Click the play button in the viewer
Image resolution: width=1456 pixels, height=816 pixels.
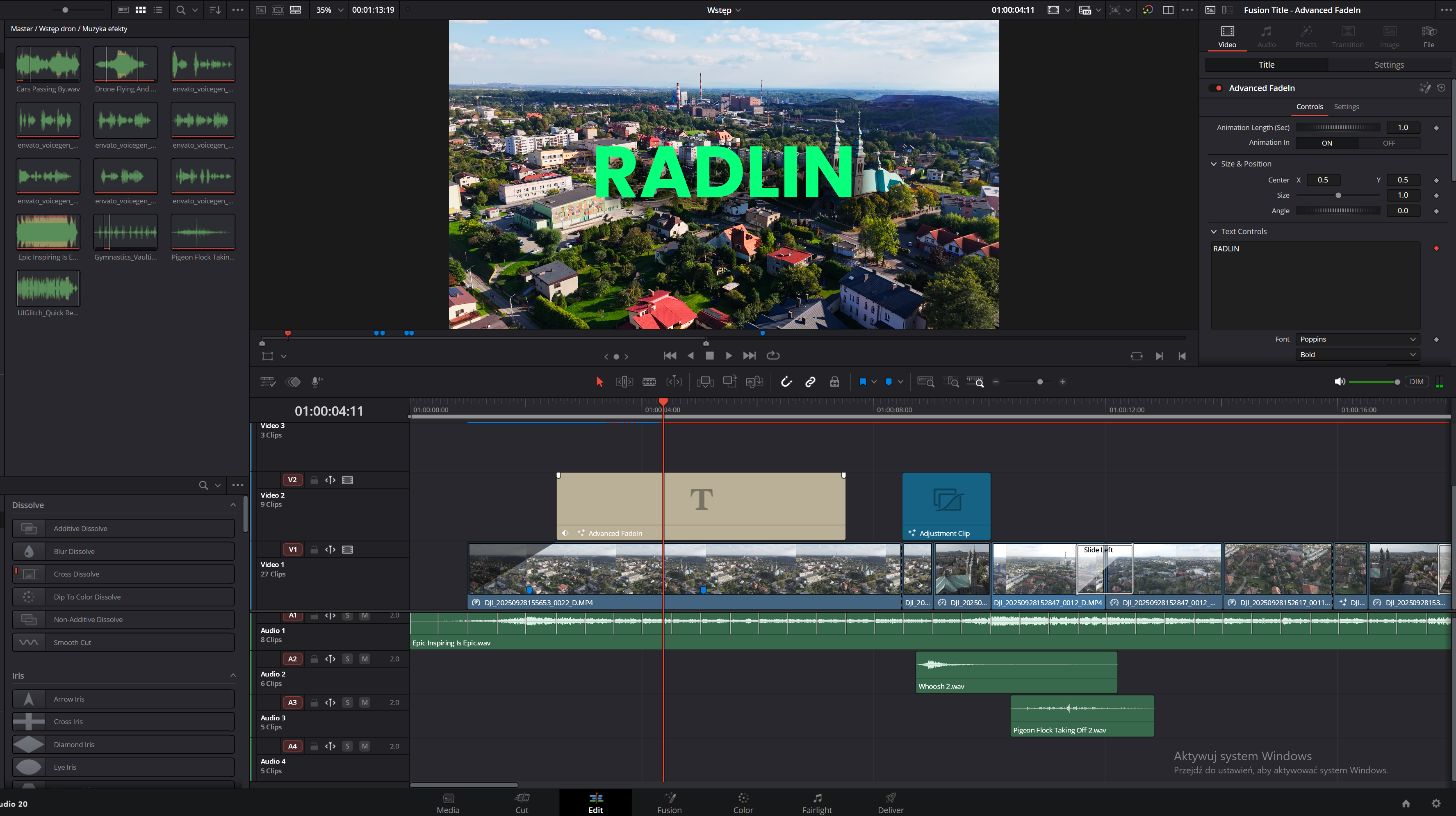point(729,356)
